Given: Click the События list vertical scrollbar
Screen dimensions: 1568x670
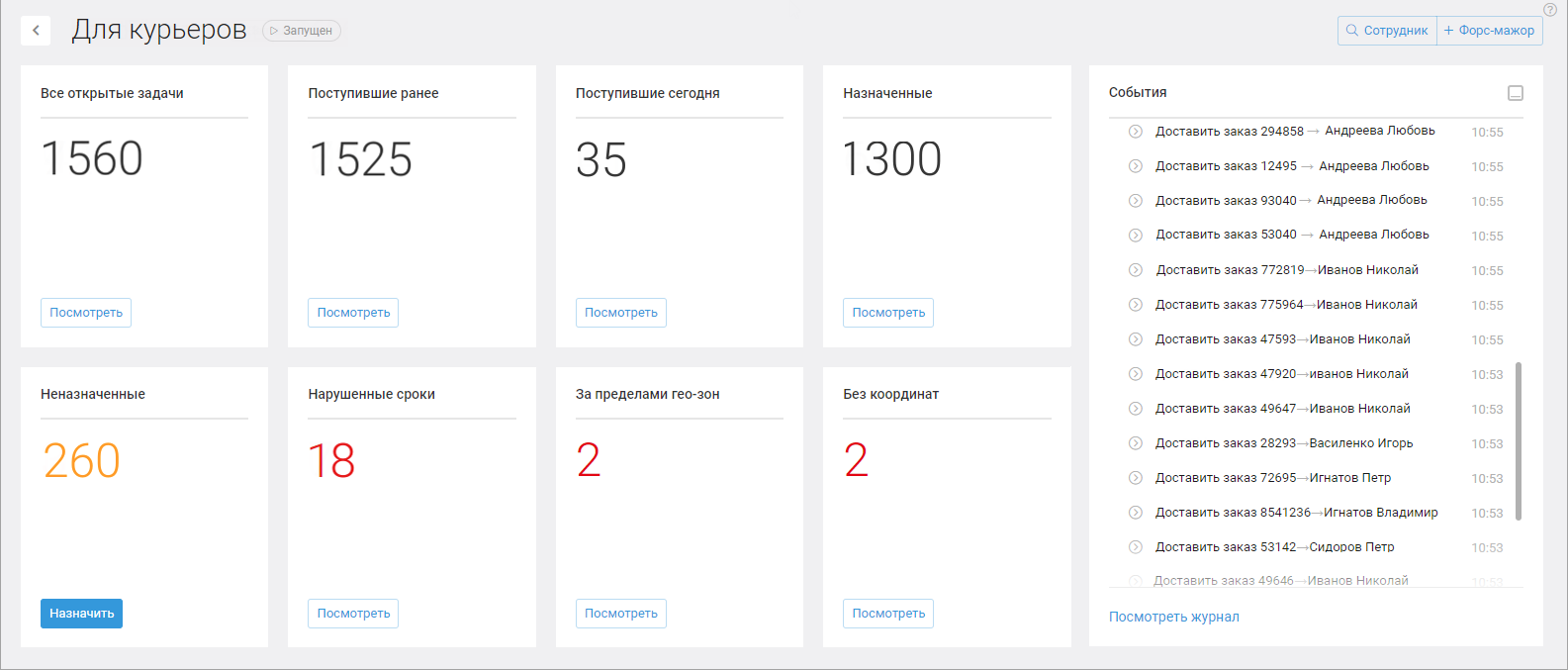Looking at the screenshot, I should tap(1519, 440).
